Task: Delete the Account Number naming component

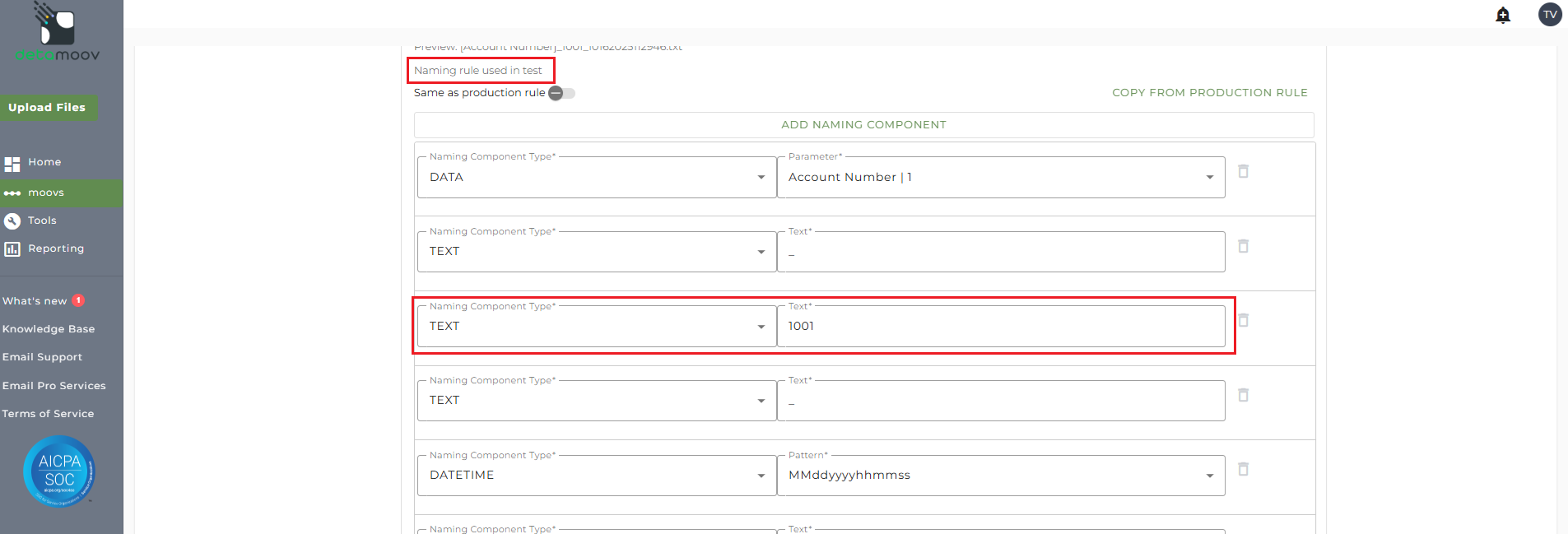Action: point(1243,171)
